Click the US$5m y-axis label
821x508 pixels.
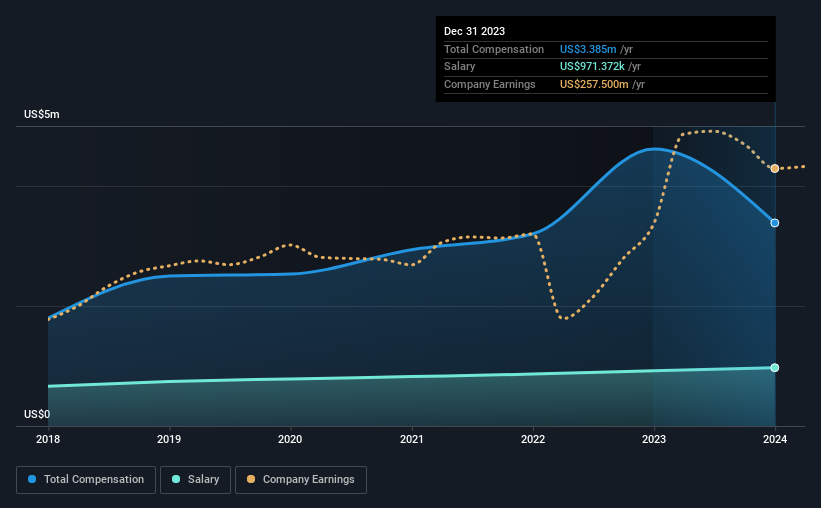(x=42, y=114)
